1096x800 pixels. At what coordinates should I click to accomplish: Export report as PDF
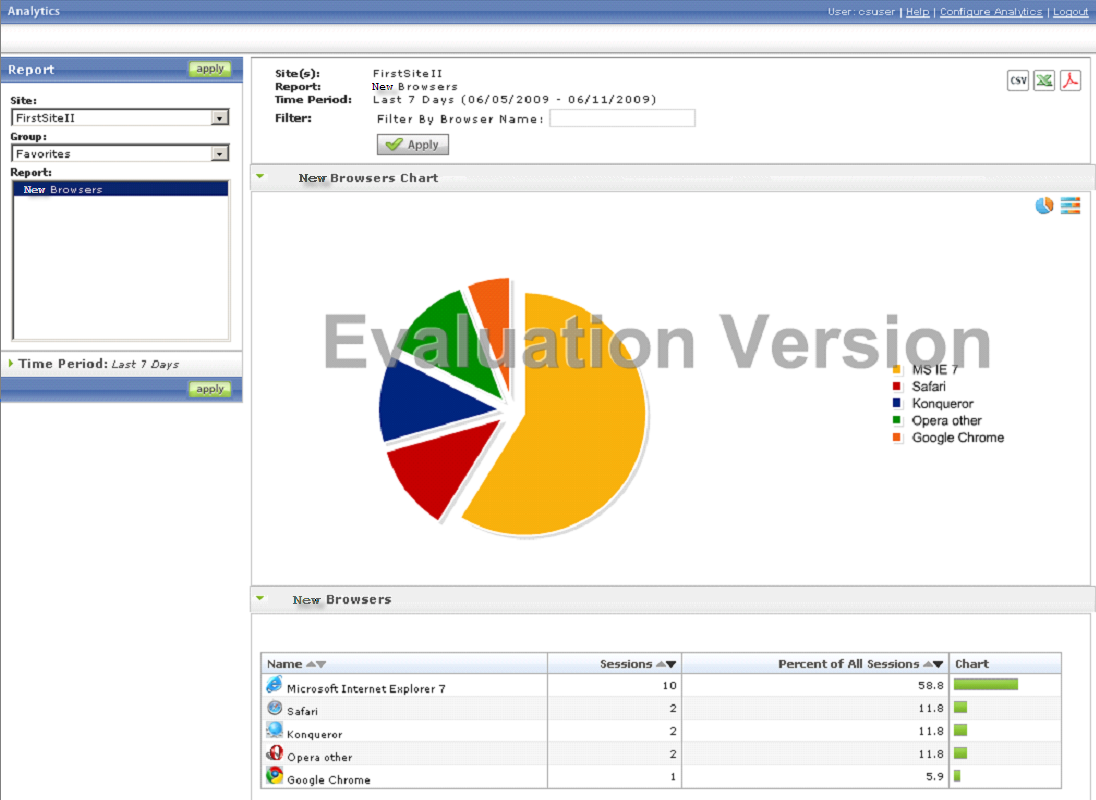pos(1070,80)
